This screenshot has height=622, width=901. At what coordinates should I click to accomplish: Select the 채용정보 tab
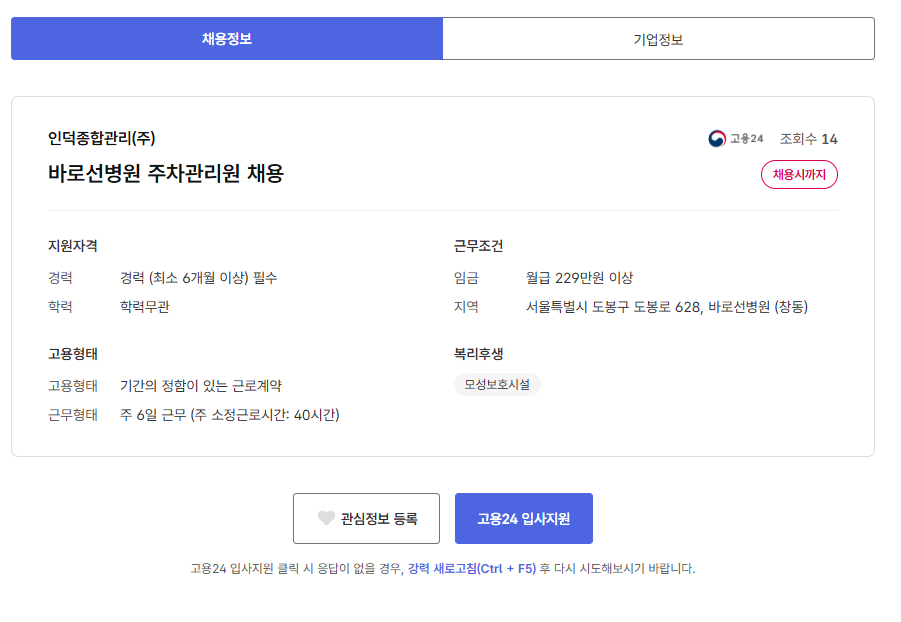click(x=227, y=39)
